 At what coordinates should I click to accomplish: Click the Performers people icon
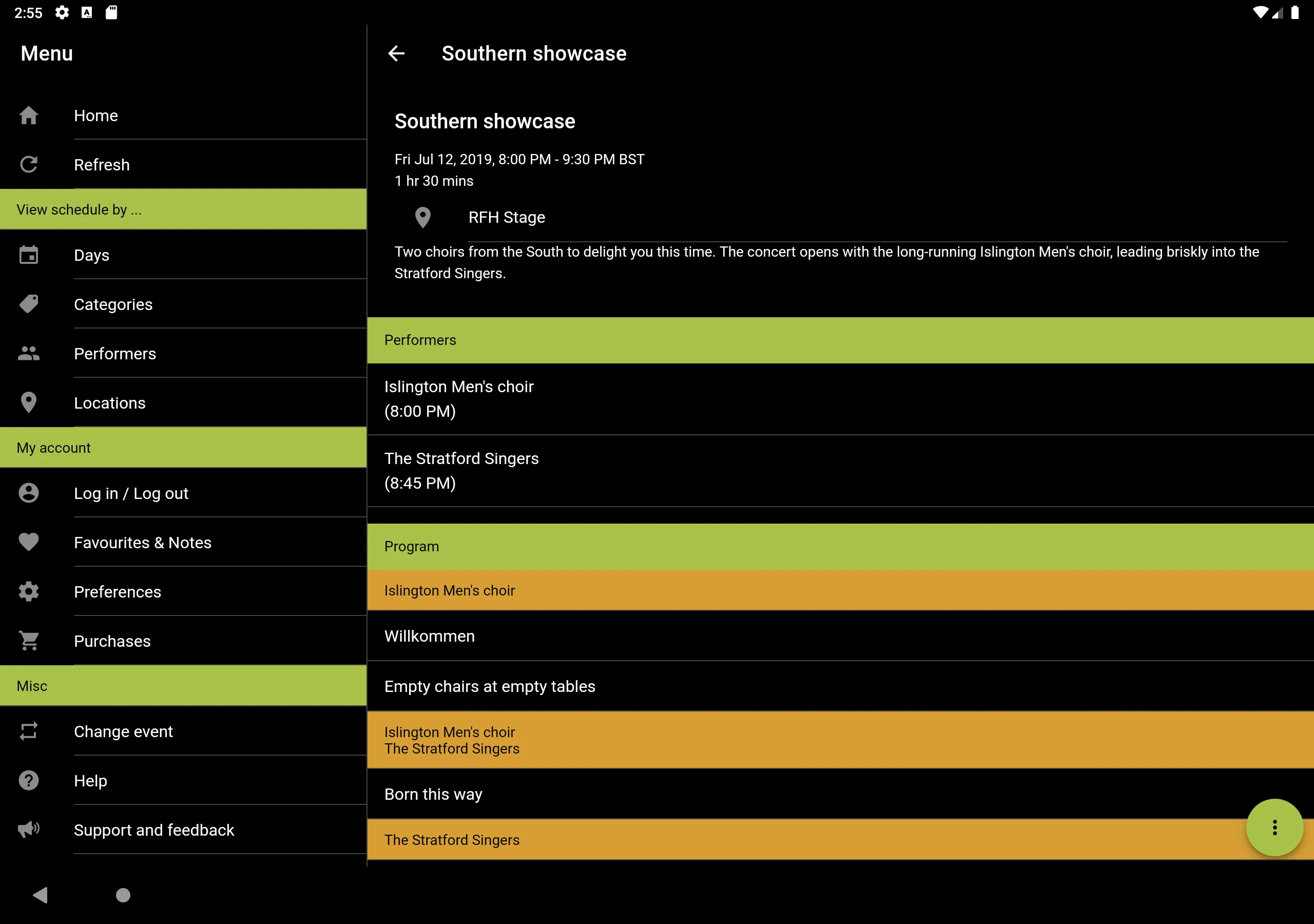(28, 353)
